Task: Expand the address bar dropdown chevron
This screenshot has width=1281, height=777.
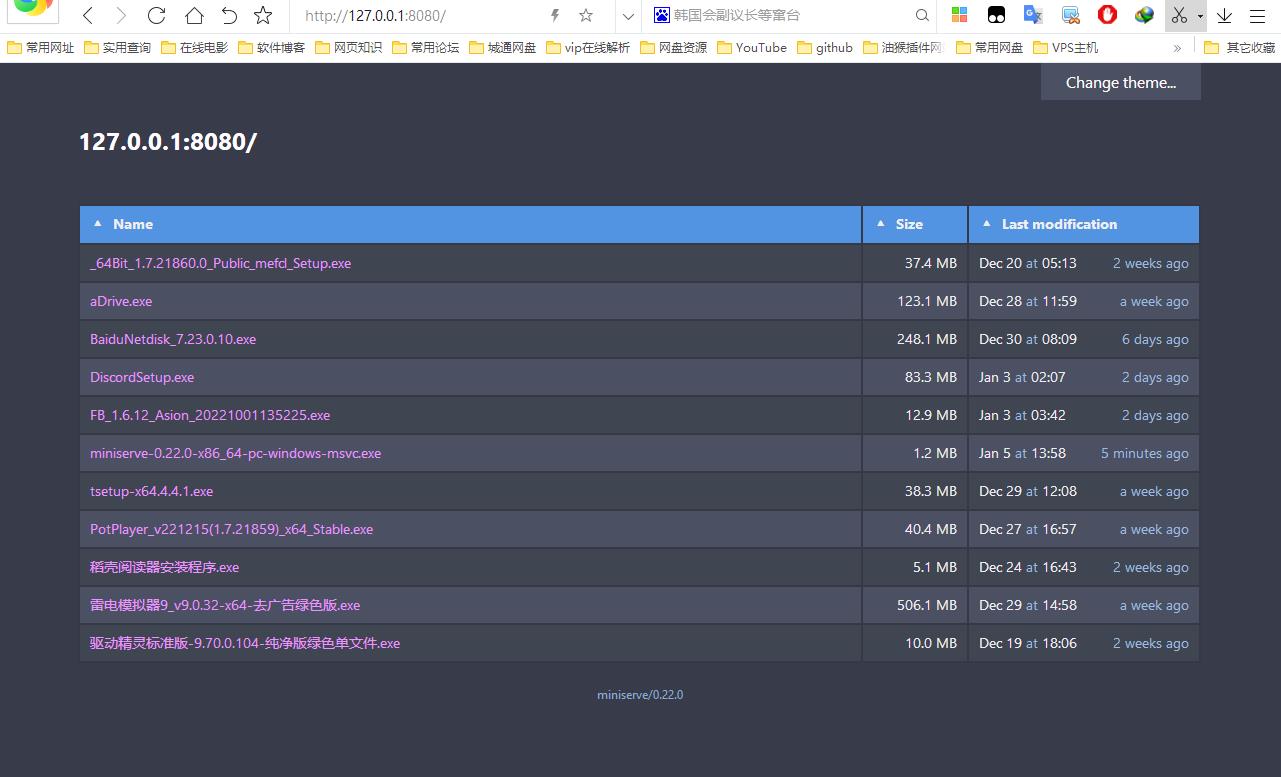Action: (x=628, y=15)
